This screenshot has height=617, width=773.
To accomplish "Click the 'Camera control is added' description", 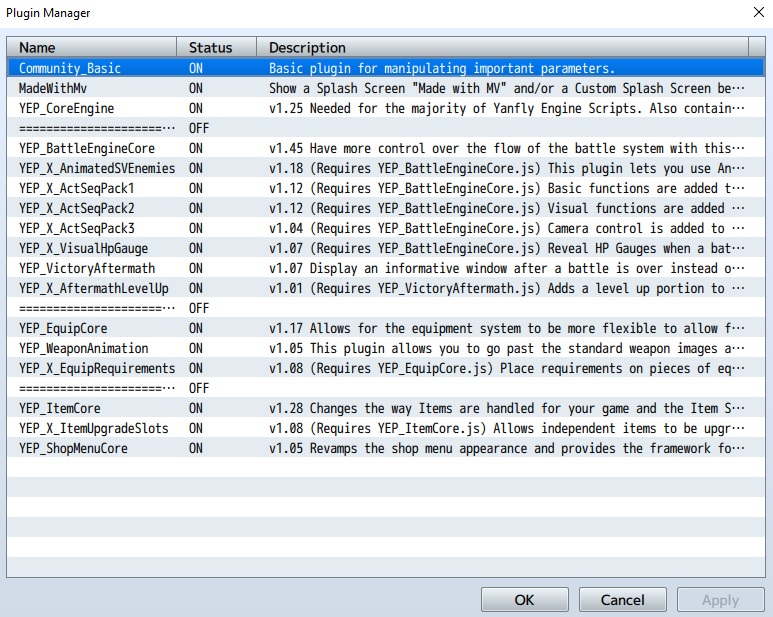I will pos(506,229).
